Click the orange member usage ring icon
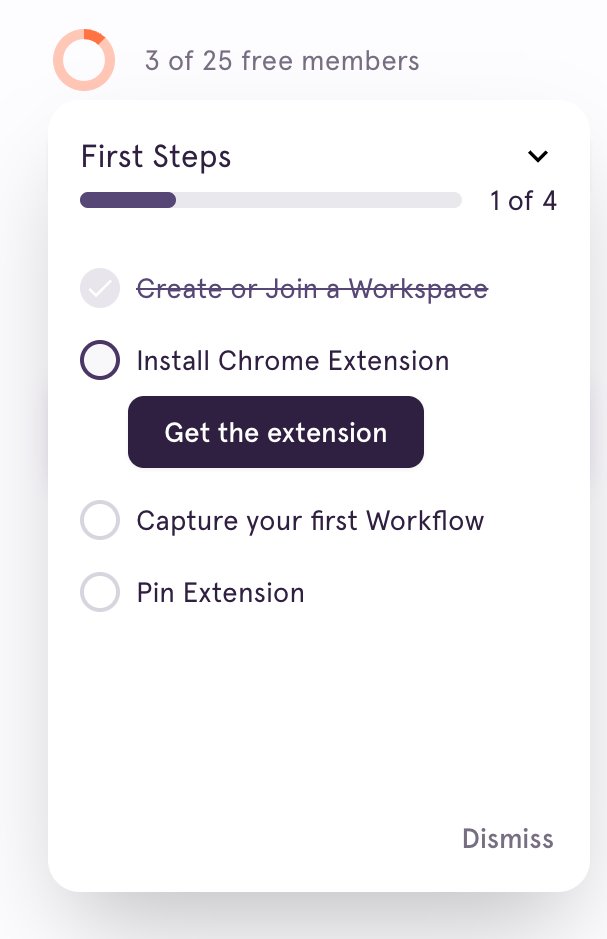The width and height of the screenshot is (607, 939). click(x=83, y=60)
